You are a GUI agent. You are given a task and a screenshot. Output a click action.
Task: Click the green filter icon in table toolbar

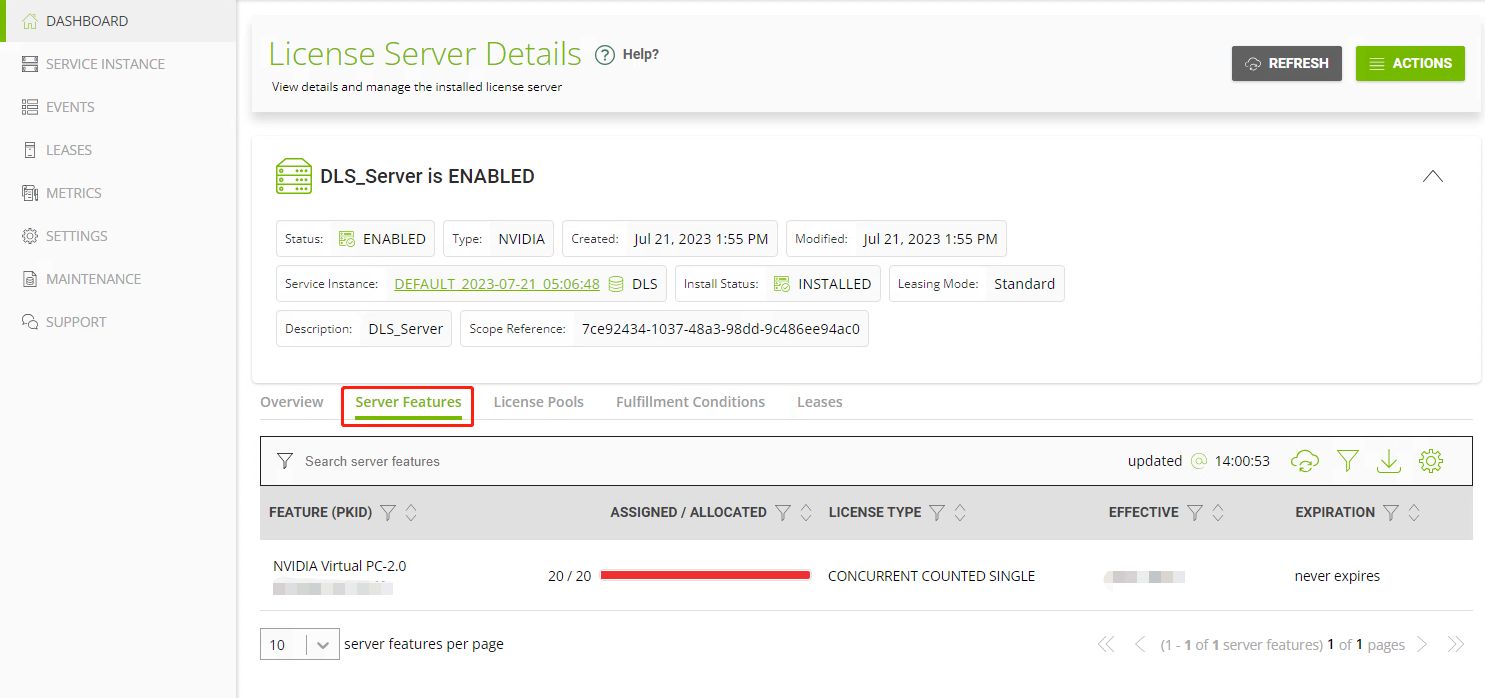[x=1348, y=461]
